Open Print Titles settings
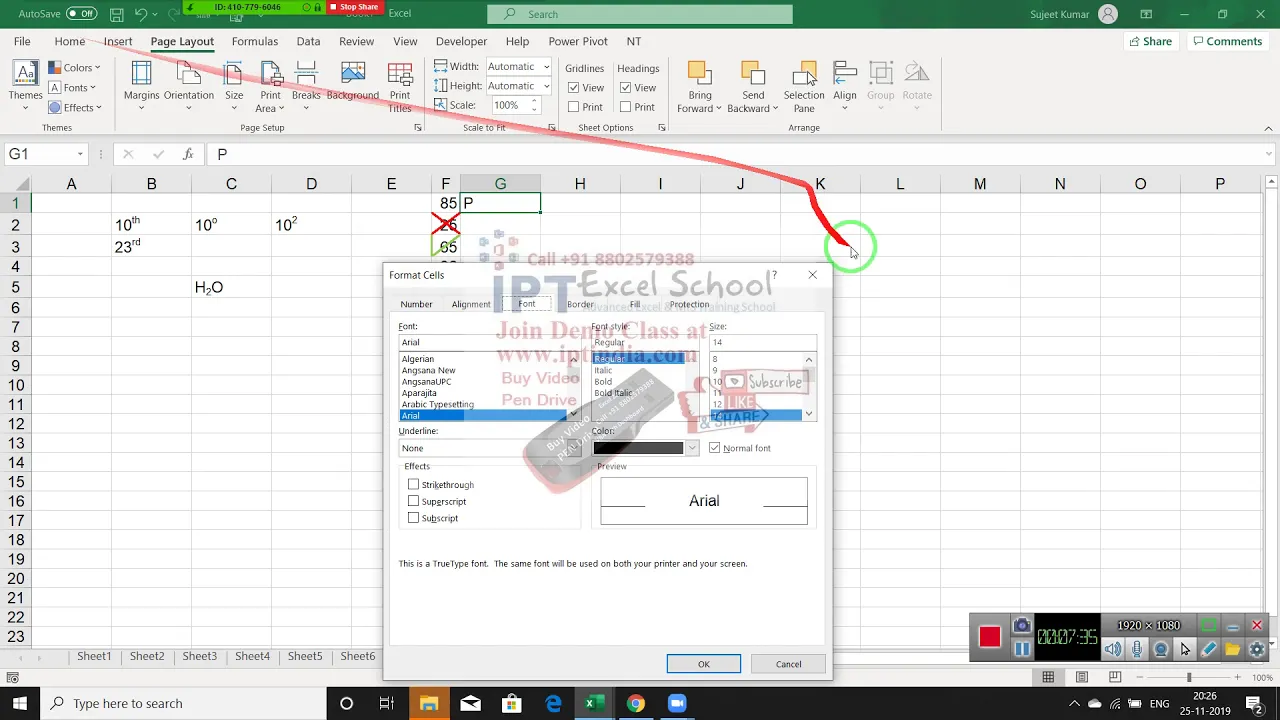1280x720 pixels. [400, 85]
